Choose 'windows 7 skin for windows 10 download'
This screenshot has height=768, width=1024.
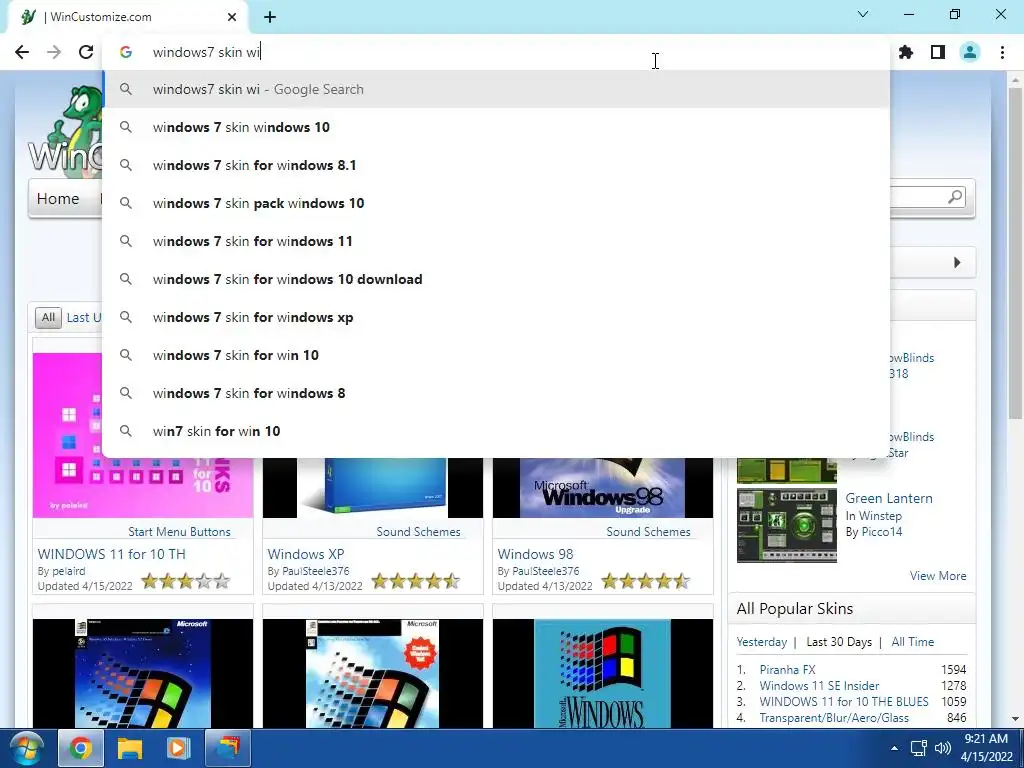coord(496,279)
